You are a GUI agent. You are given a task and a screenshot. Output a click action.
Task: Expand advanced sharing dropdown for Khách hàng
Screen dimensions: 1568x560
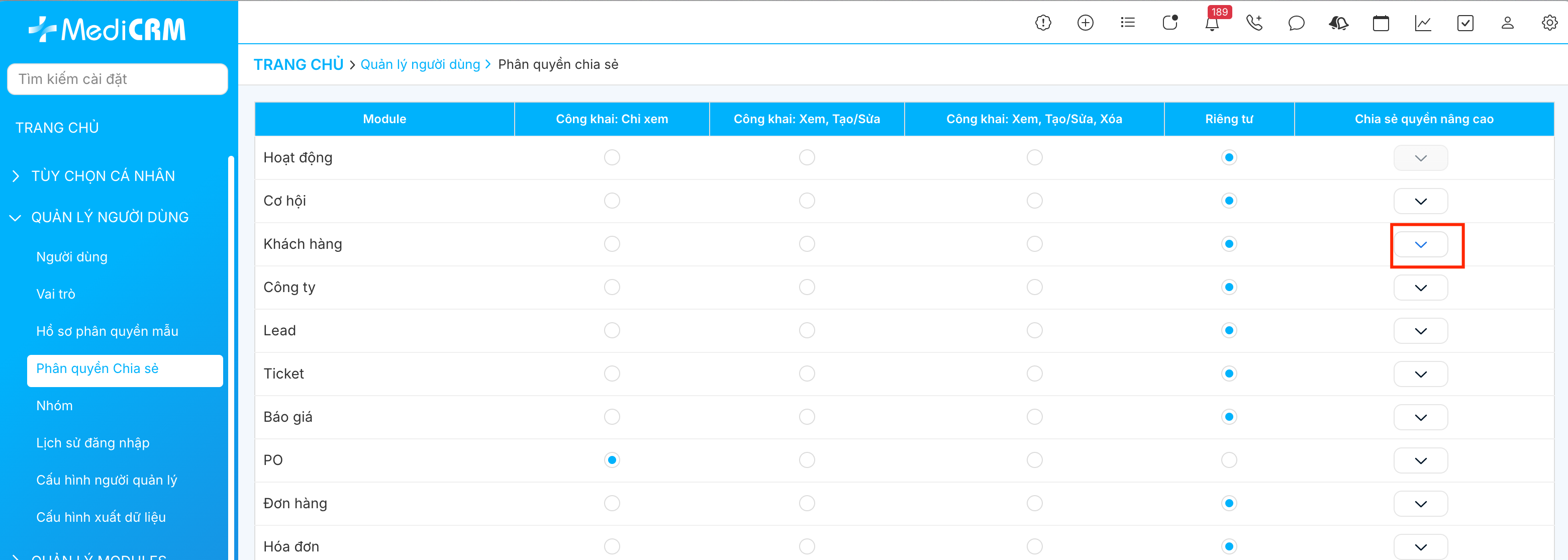[x=1420, y=245]
